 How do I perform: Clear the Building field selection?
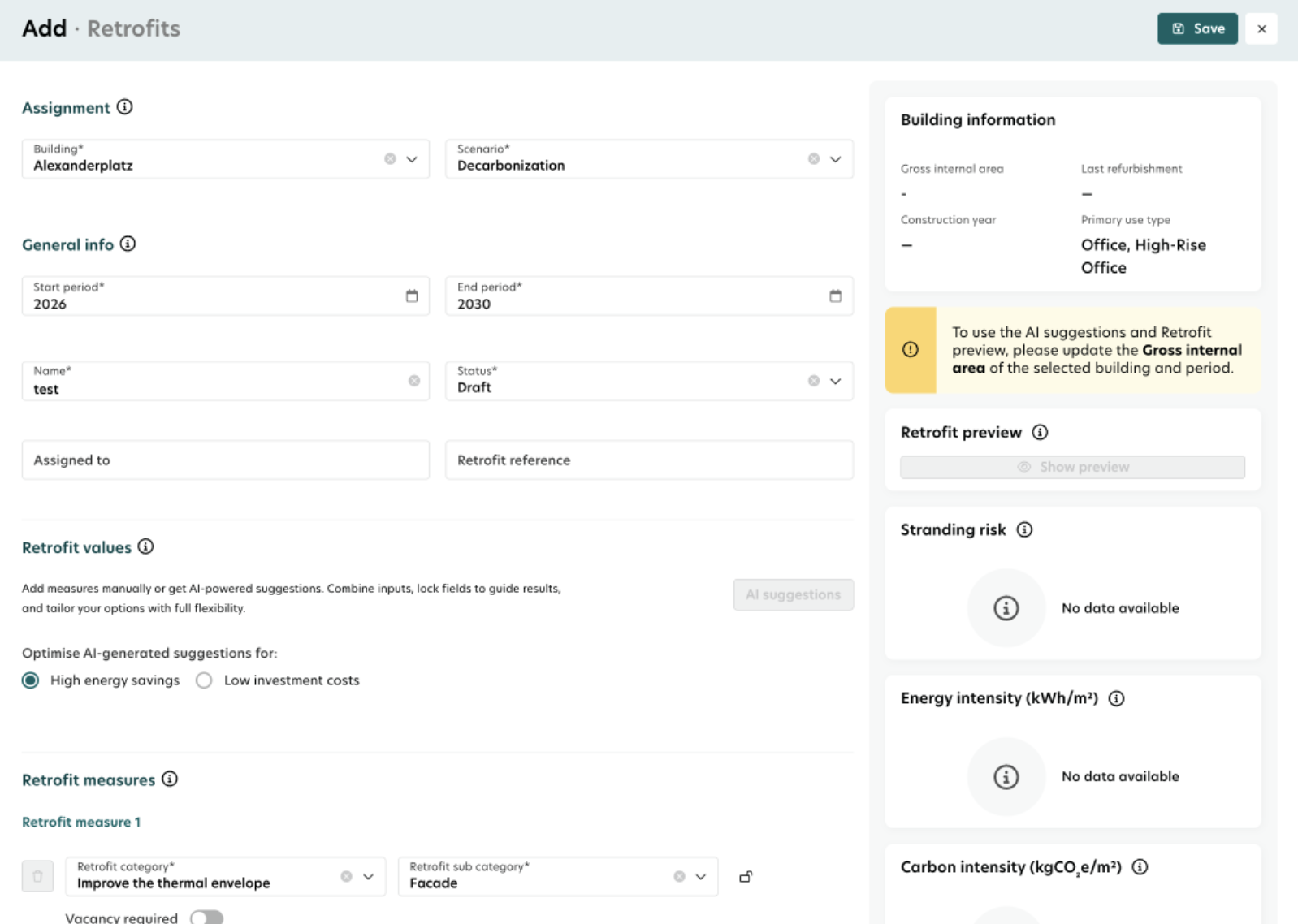click(390, 159)
